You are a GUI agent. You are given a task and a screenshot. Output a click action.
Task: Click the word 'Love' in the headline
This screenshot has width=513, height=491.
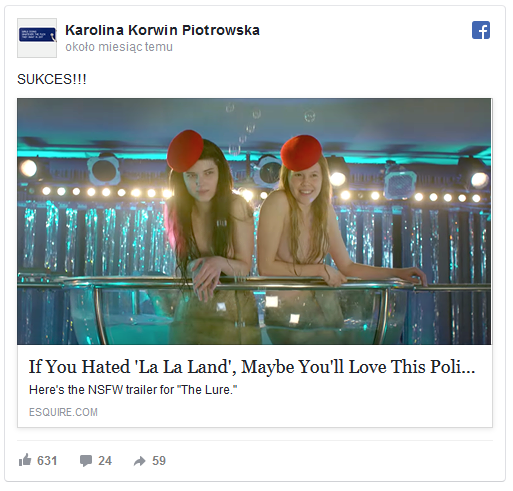(x=368, y=367)
